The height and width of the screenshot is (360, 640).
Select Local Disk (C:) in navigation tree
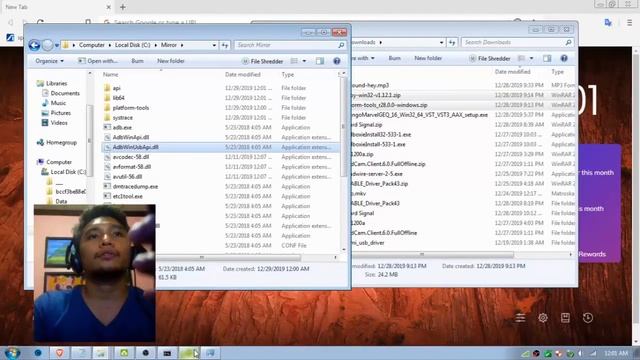[x=68, y=172]
